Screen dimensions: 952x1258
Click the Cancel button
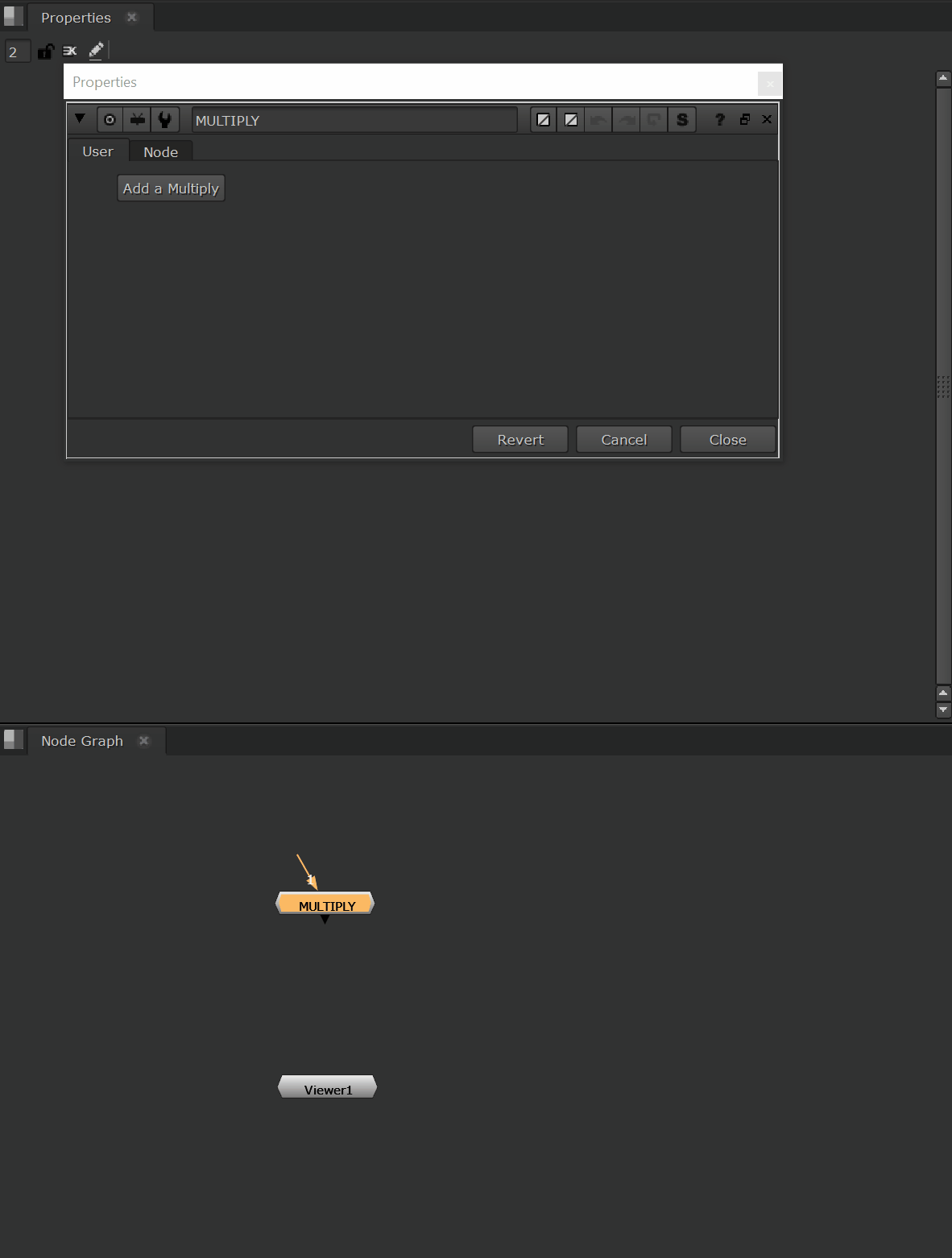click(x=624, y=440)
